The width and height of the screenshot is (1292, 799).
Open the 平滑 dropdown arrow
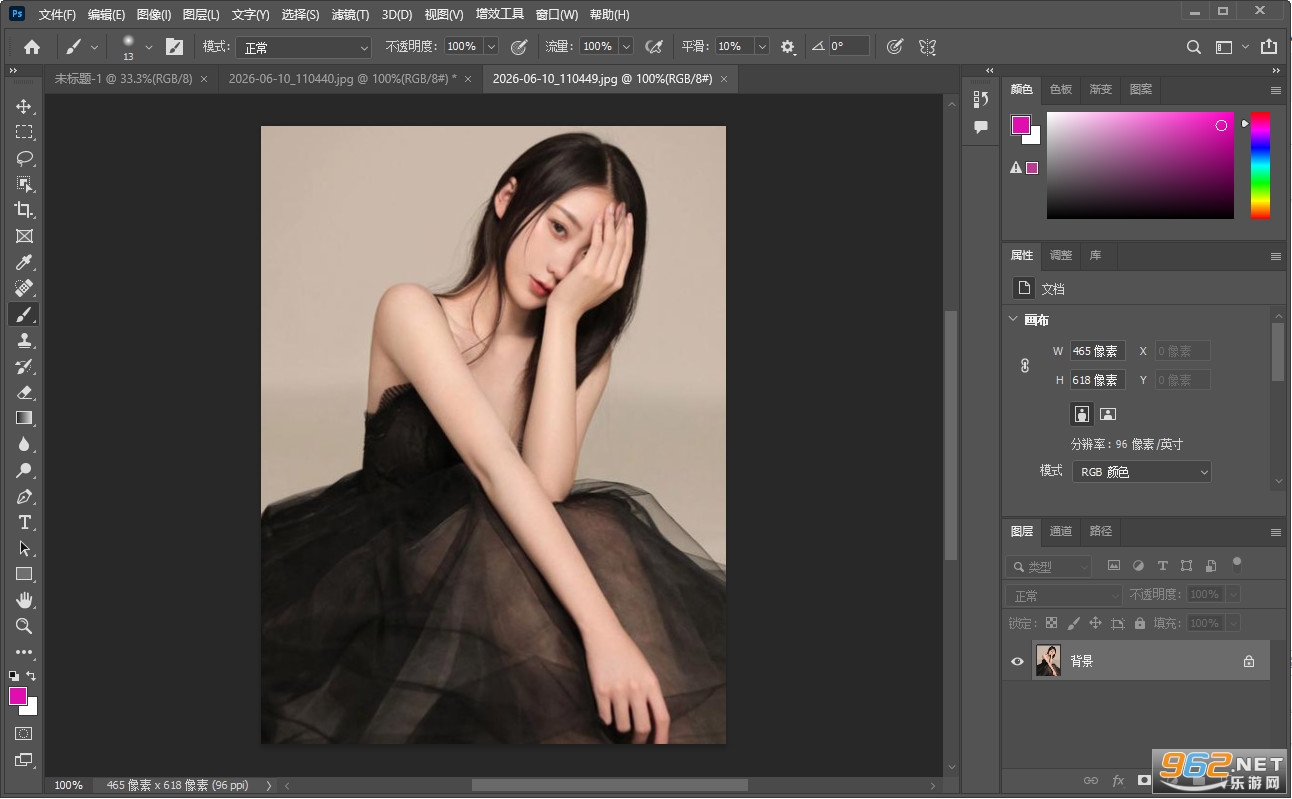pyautogui.click(x=762, y=46)
